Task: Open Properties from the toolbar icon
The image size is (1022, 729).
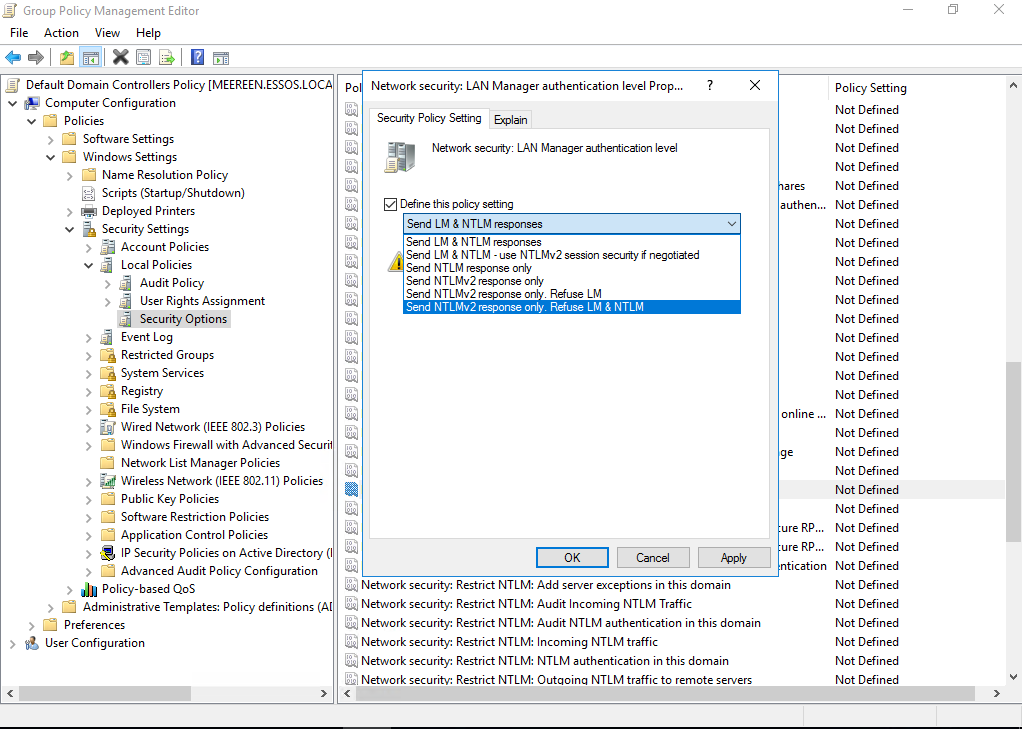Action: click(144, 58)
